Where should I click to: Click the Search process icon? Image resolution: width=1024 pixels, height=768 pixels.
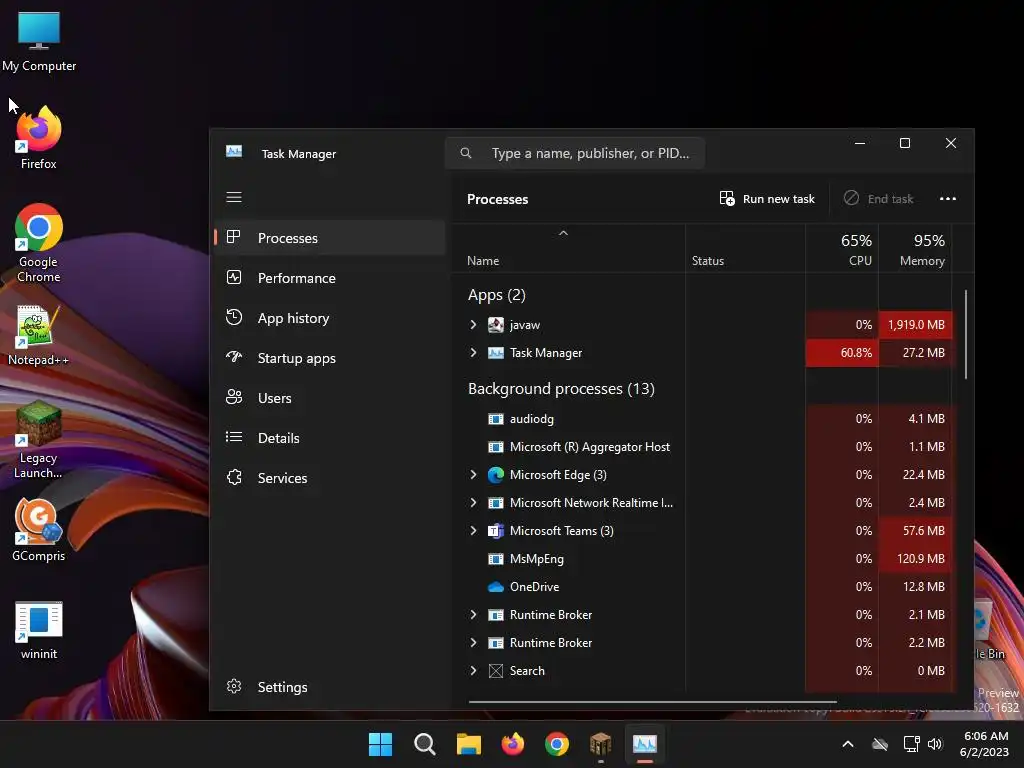(496, 671)
